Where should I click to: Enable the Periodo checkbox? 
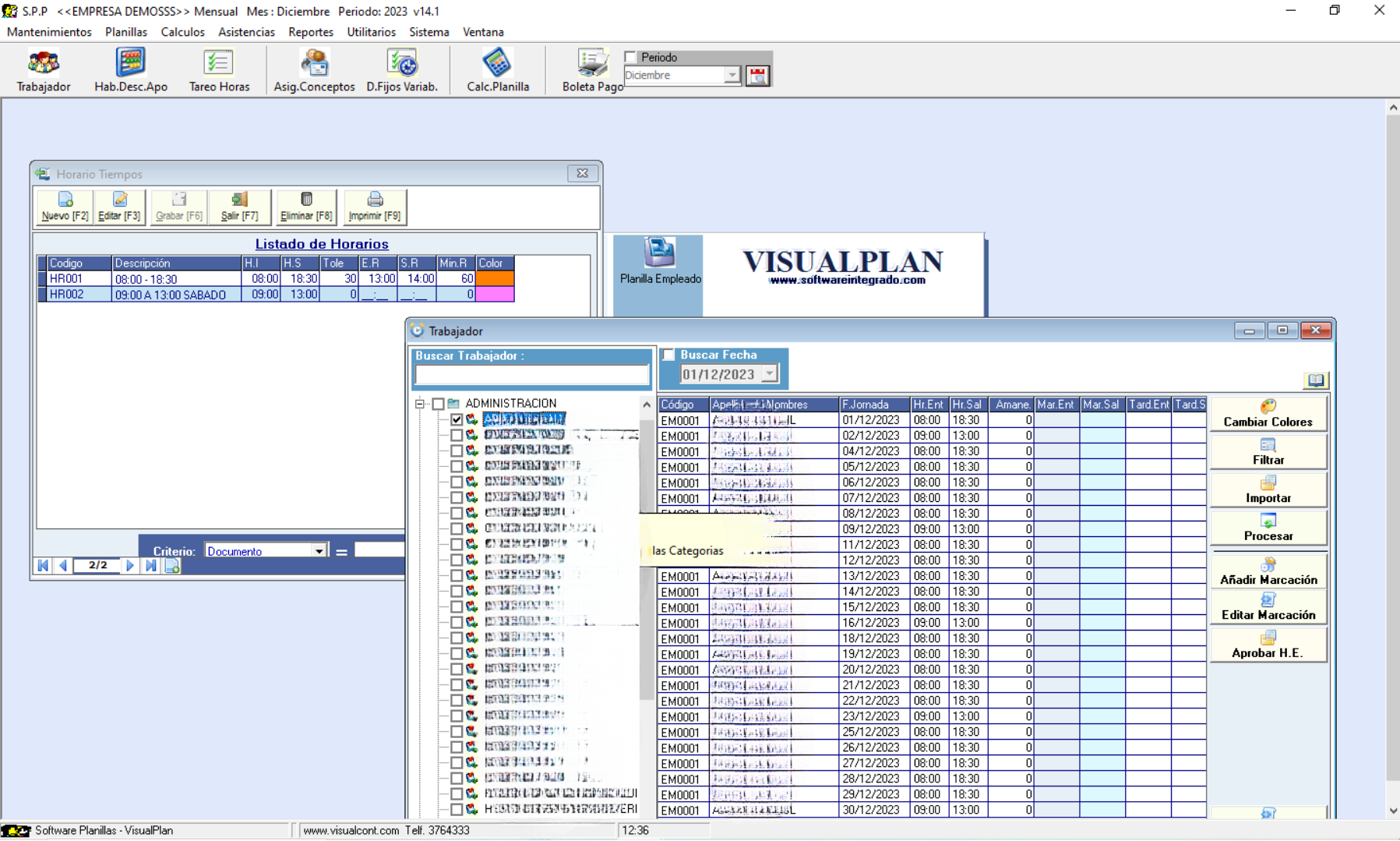pos(631,57)
